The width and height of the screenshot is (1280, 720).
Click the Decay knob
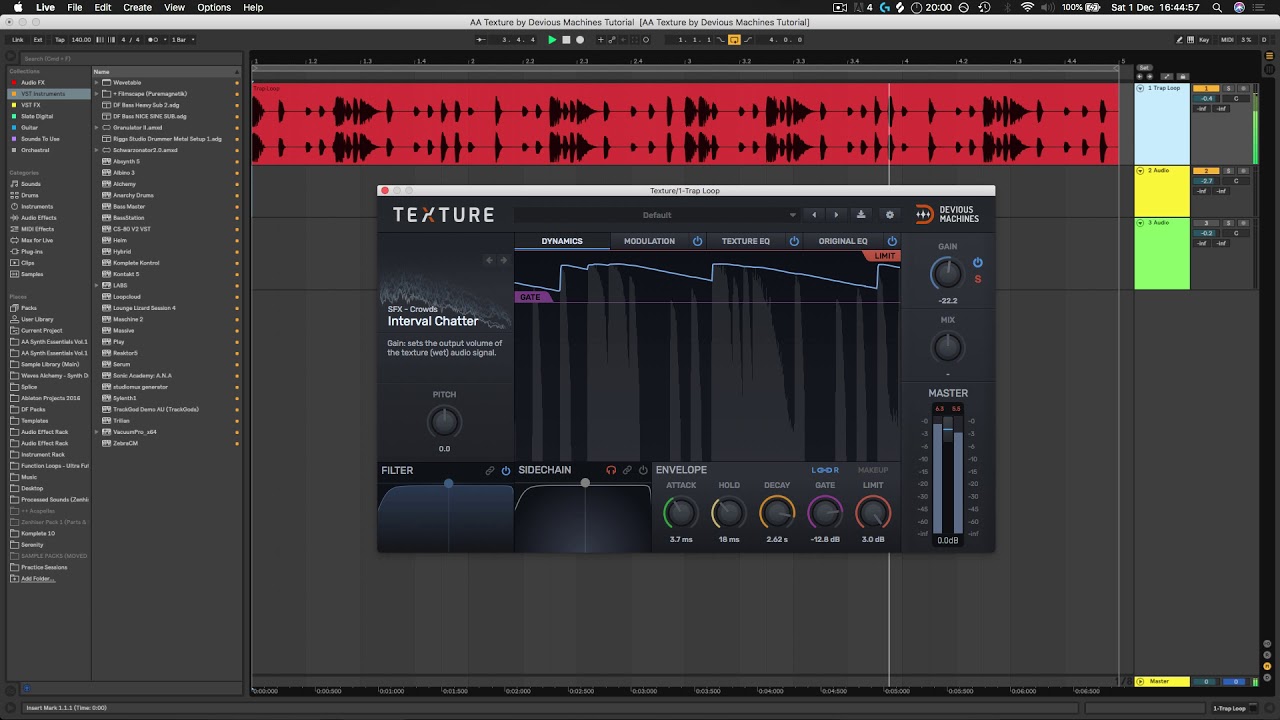pos(777,513)
